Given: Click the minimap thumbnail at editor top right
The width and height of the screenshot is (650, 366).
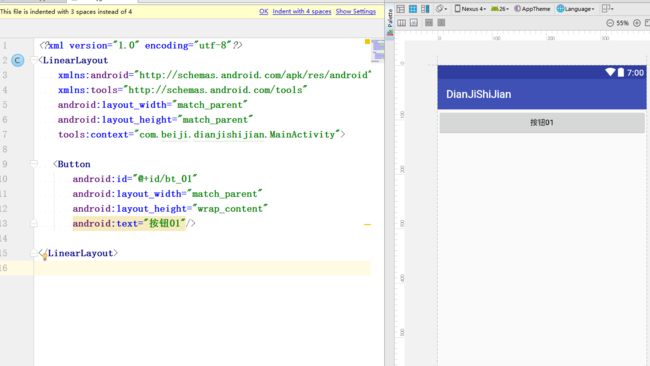Looking at the screenshot, I should [378, 51].
